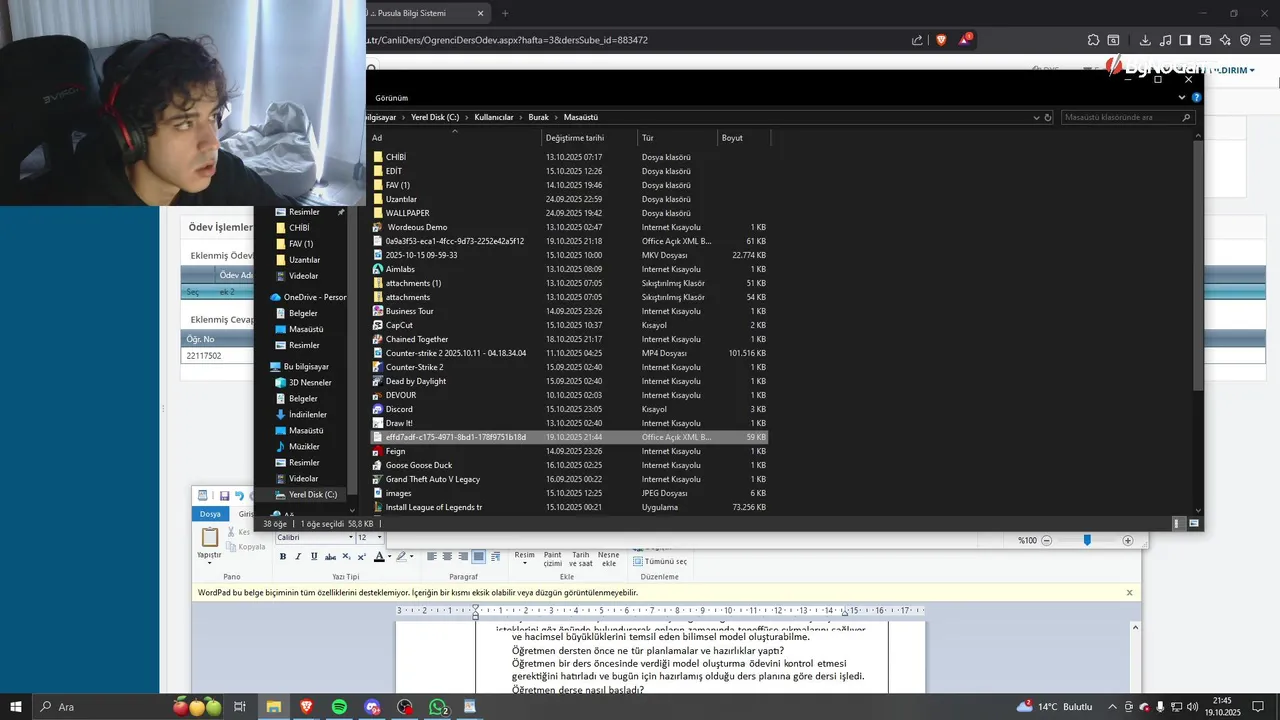The width and height of the screenshot is (1280, 720).
Task: Open WhatsApp from the taskbar
Action: pos(437,707)
